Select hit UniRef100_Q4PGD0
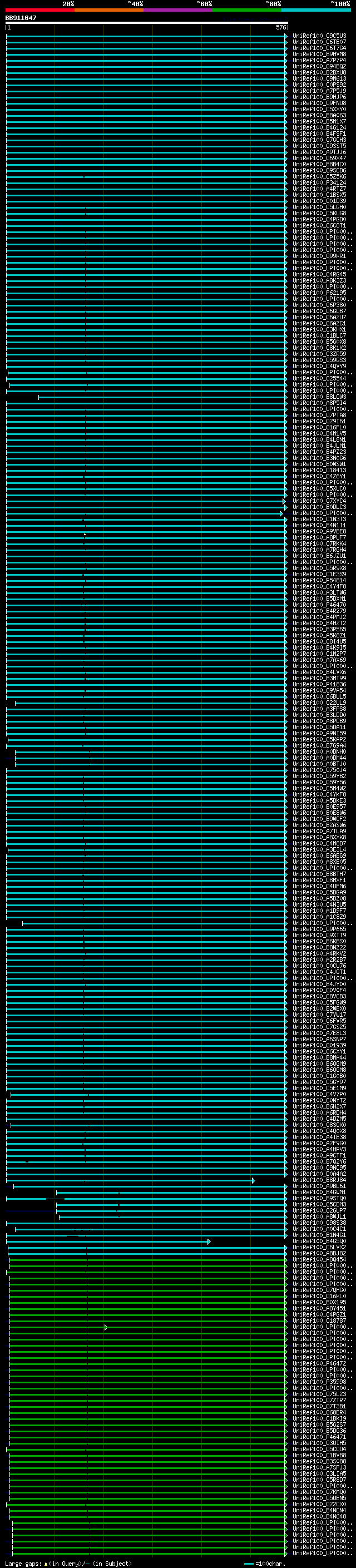Image resolution: width=356 pixels, height=1568 pixels. coord(319,219)
